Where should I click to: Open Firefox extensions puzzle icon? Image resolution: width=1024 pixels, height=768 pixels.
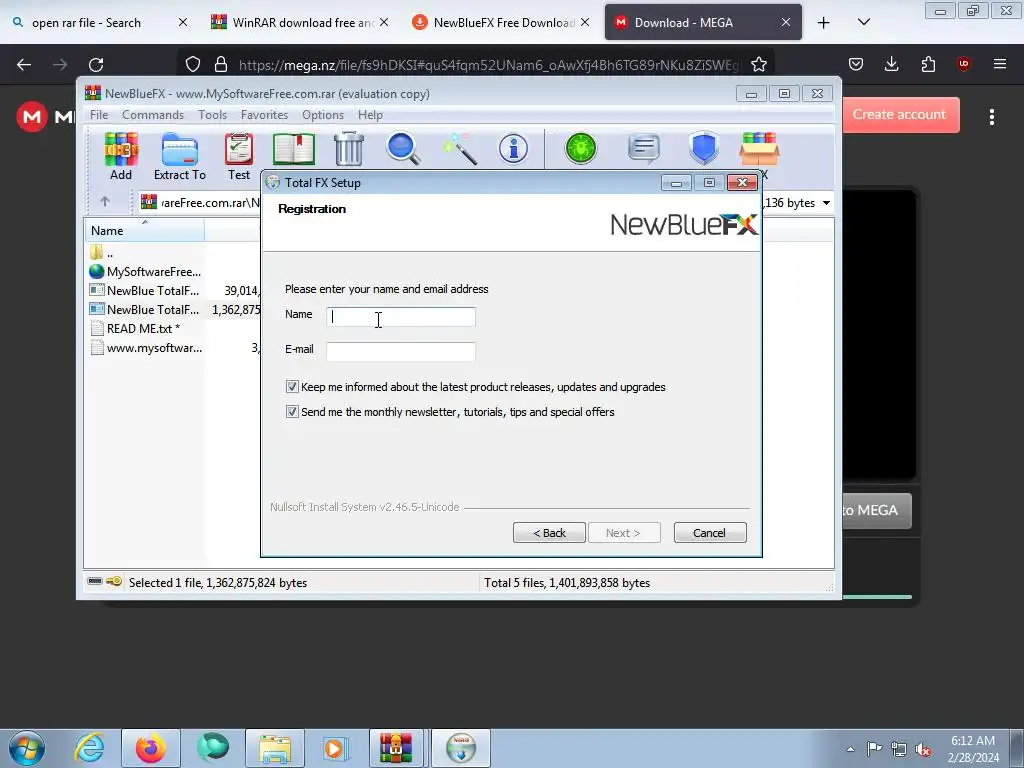tap(928, 64)
